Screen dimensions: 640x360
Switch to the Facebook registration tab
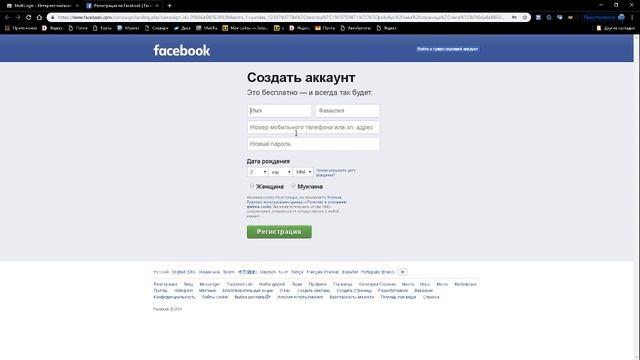[122, 6]
